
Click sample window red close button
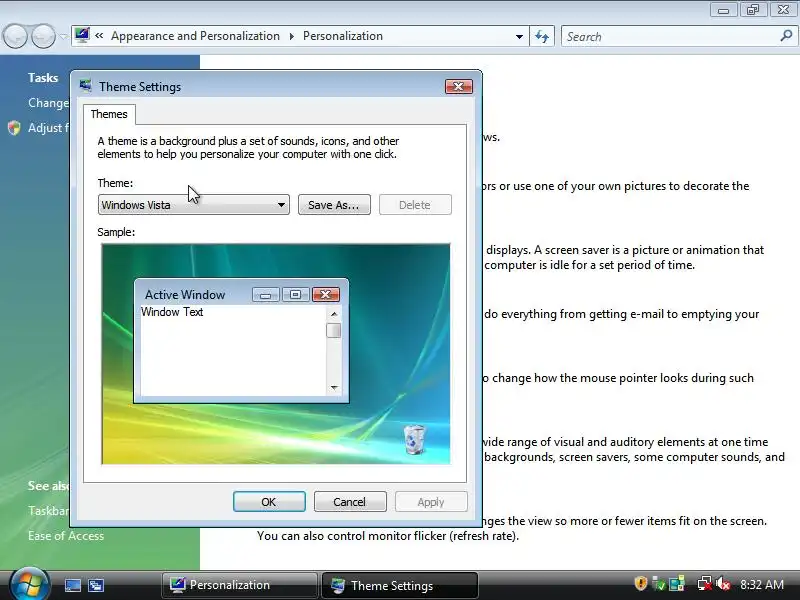coord(326,294)
